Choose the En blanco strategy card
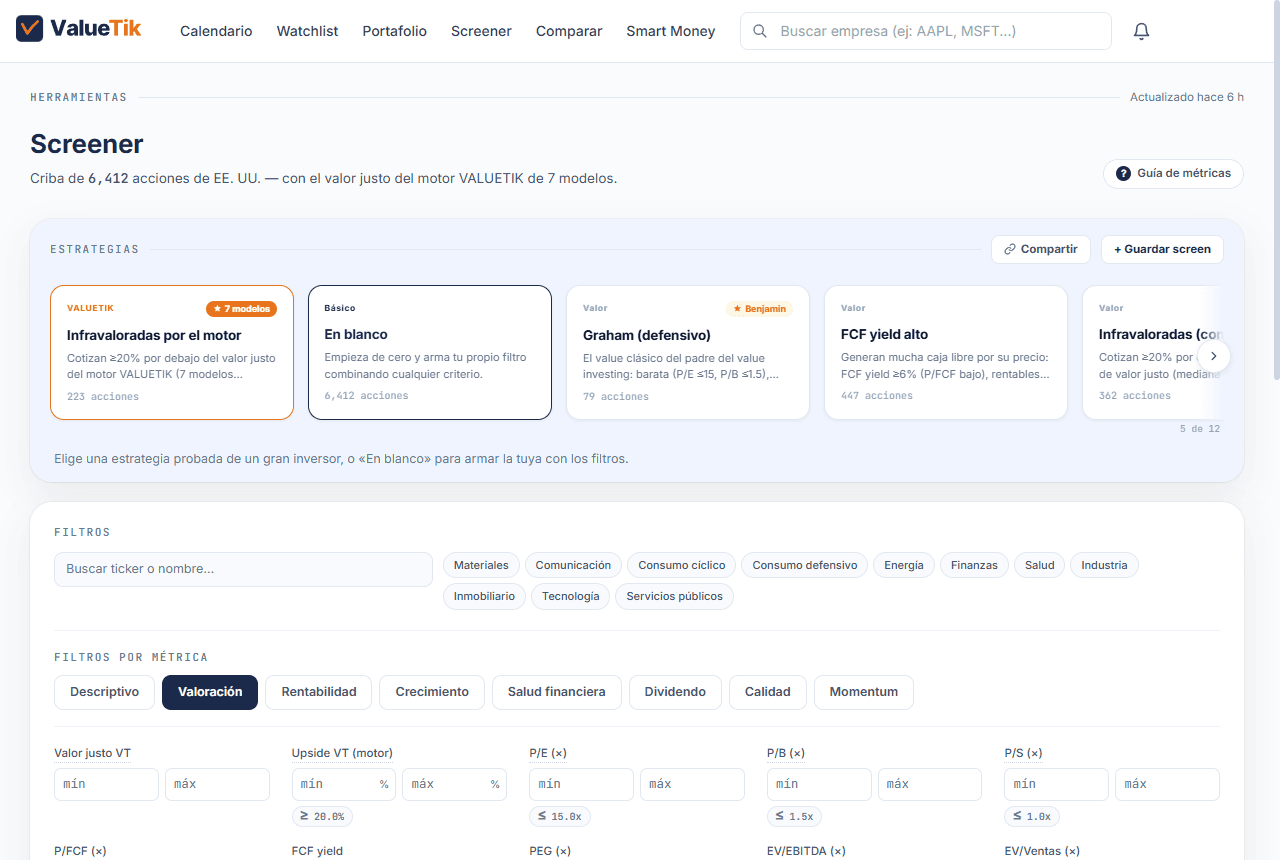Screen dimensions: 1280x860 click(x=430, y=352)
